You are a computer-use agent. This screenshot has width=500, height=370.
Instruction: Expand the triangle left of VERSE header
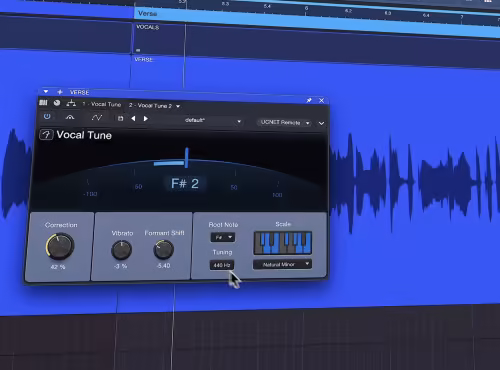pos(46,91)
